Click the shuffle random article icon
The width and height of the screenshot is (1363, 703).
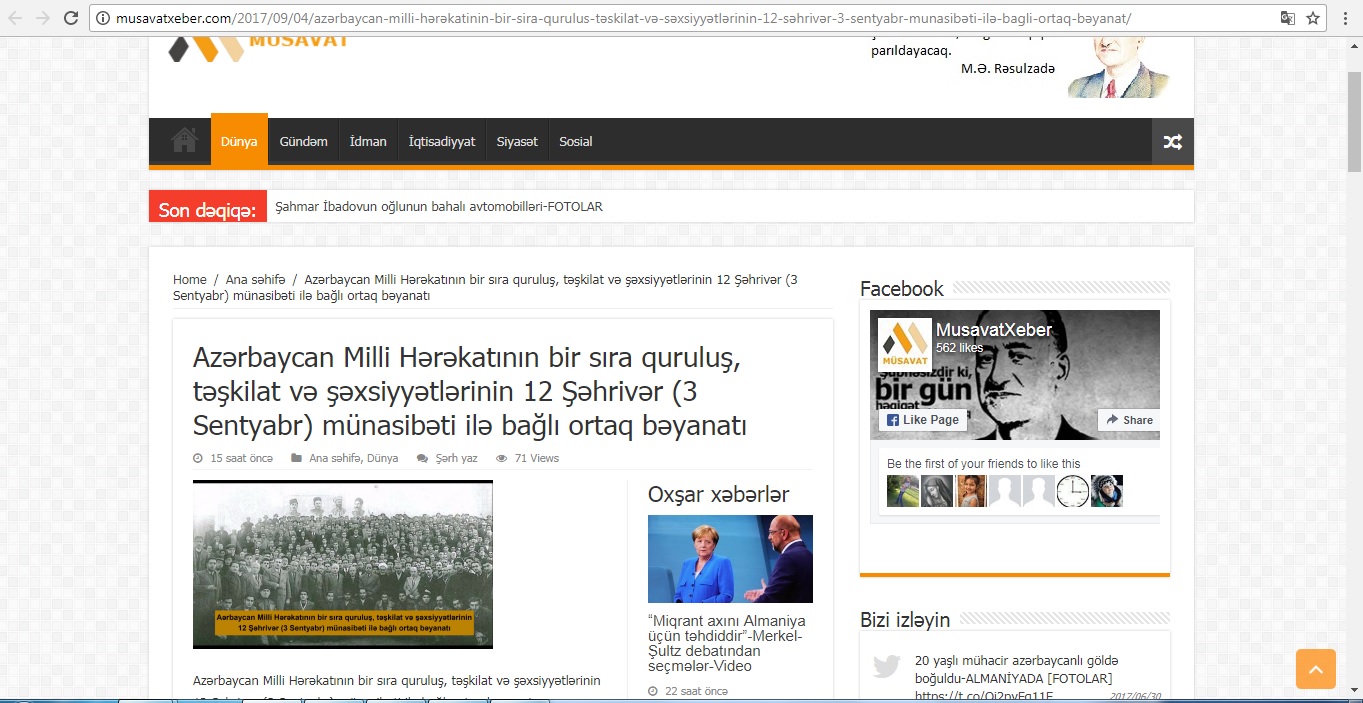(1172, 142)
